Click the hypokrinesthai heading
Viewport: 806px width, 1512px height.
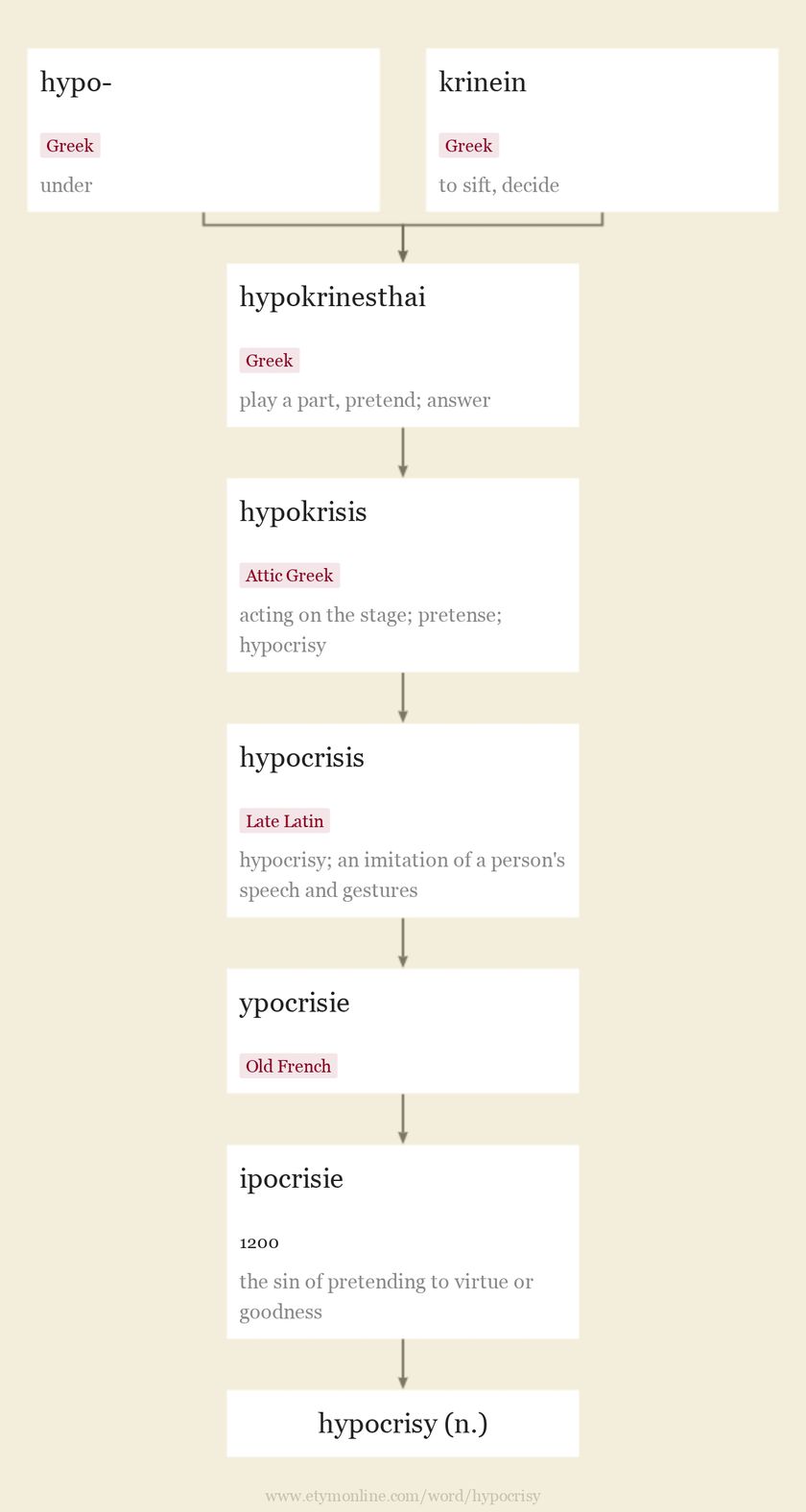click(x=332, y=297)
